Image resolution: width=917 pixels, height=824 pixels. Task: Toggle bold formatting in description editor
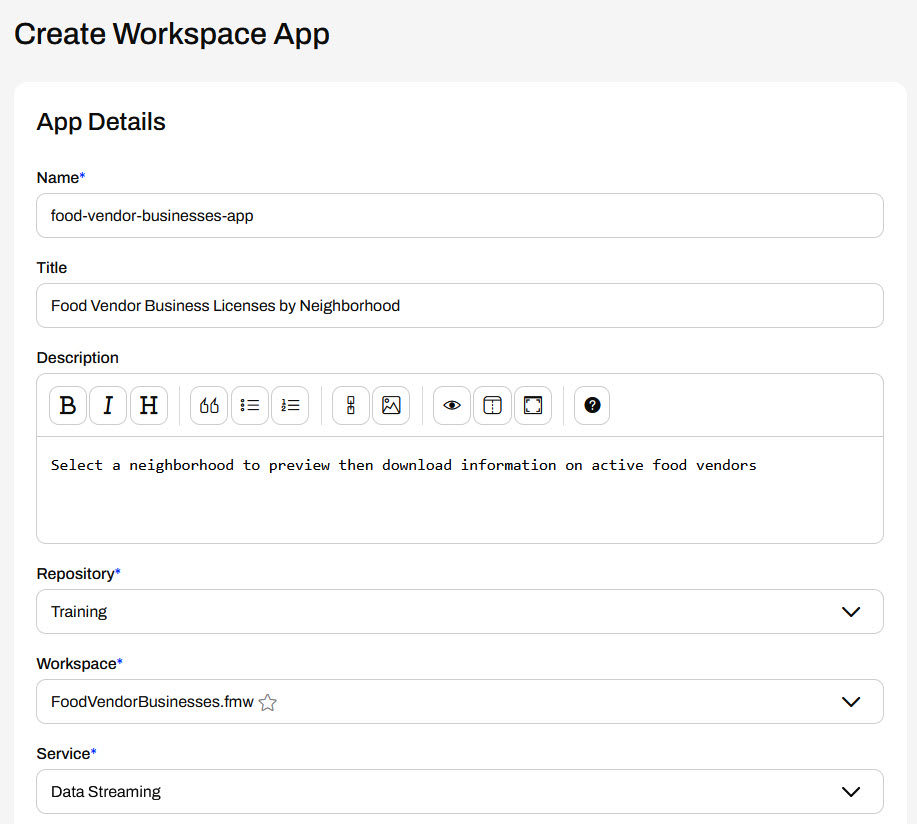pyautogui.click(x=68, y=405)
